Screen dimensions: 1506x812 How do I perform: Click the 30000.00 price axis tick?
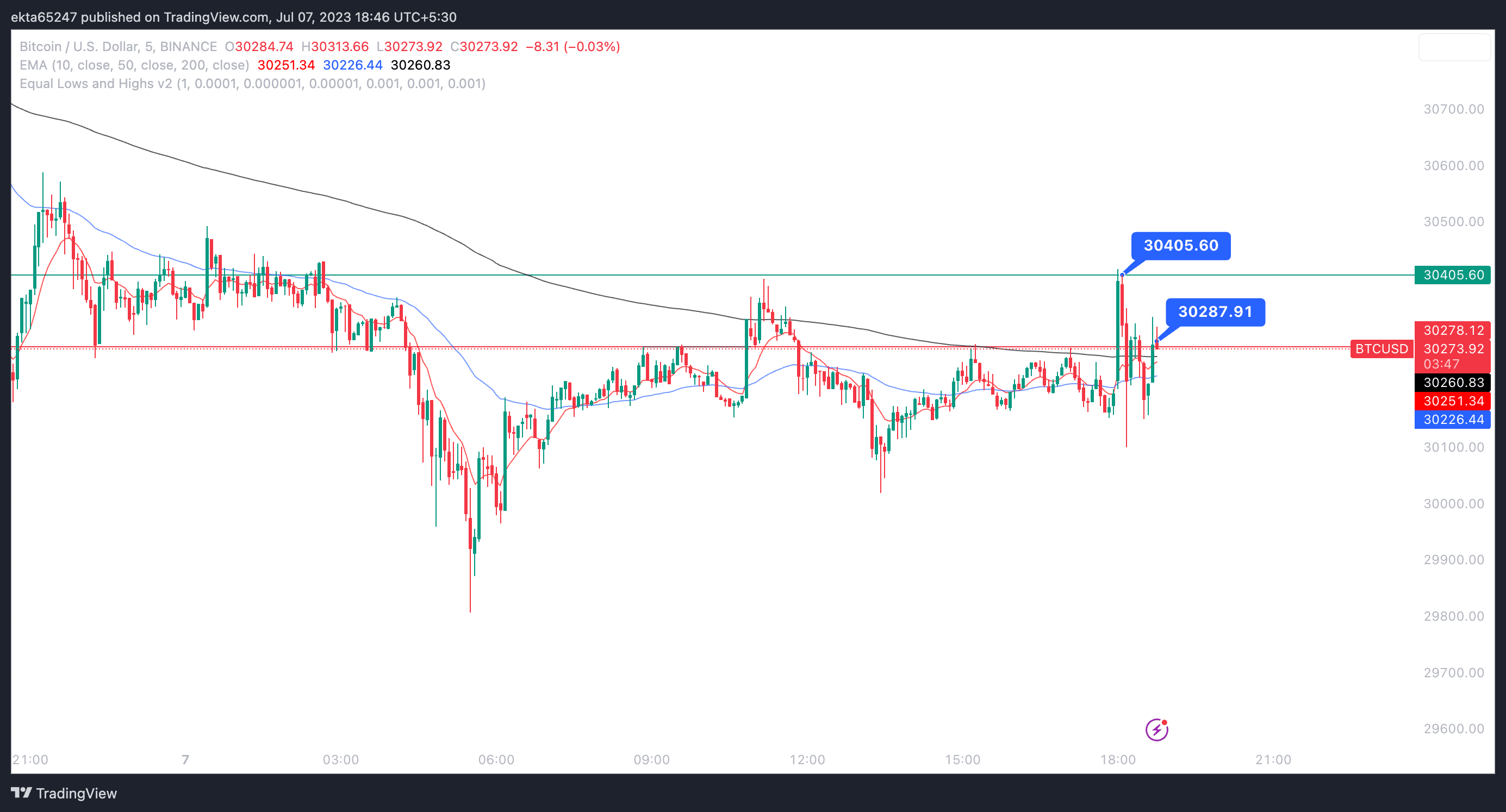[x=1453, y=504]
